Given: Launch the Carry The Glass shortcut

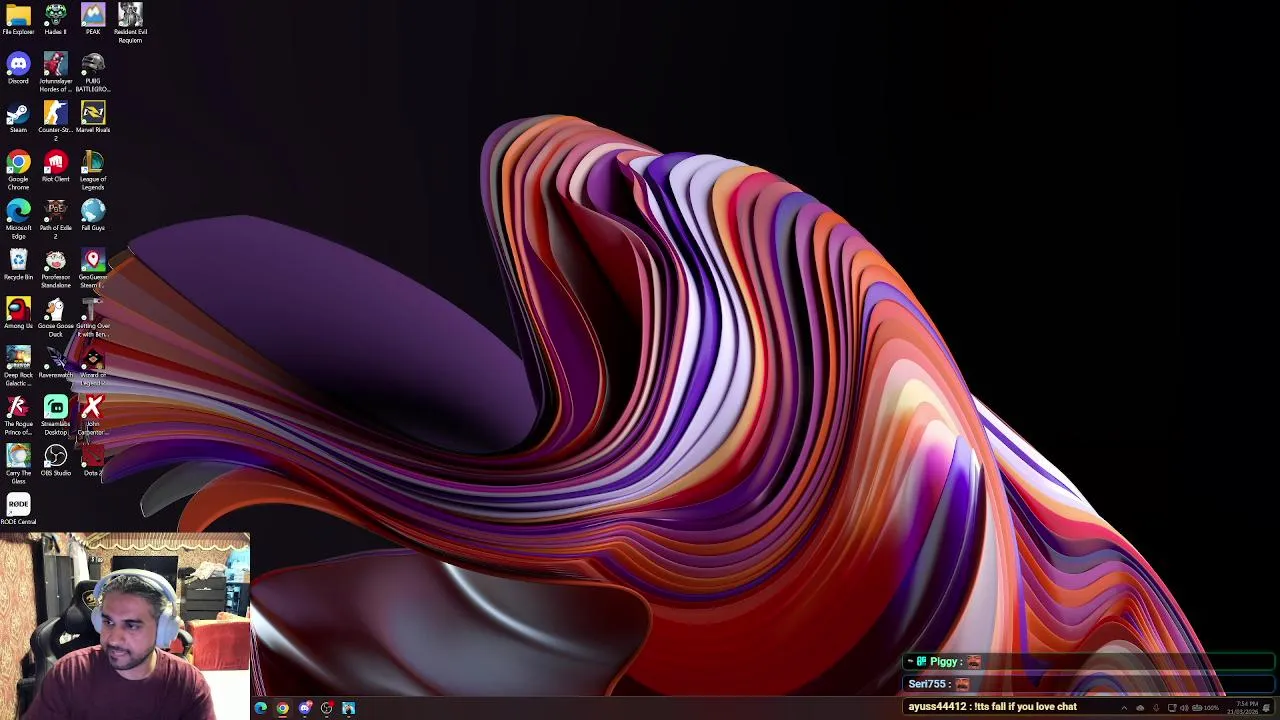Looking at the screenshot, I should [x=18, y=464].
